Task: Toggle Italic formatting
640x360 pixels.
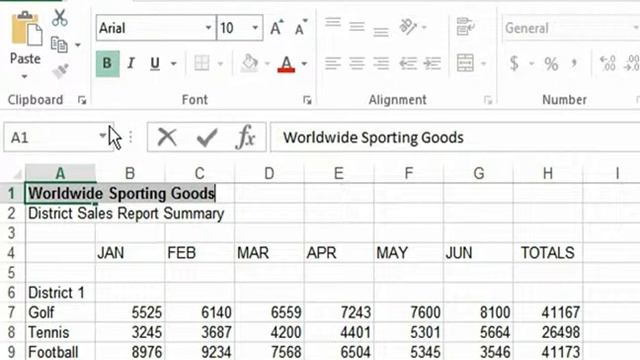Action: click(131, 64)
